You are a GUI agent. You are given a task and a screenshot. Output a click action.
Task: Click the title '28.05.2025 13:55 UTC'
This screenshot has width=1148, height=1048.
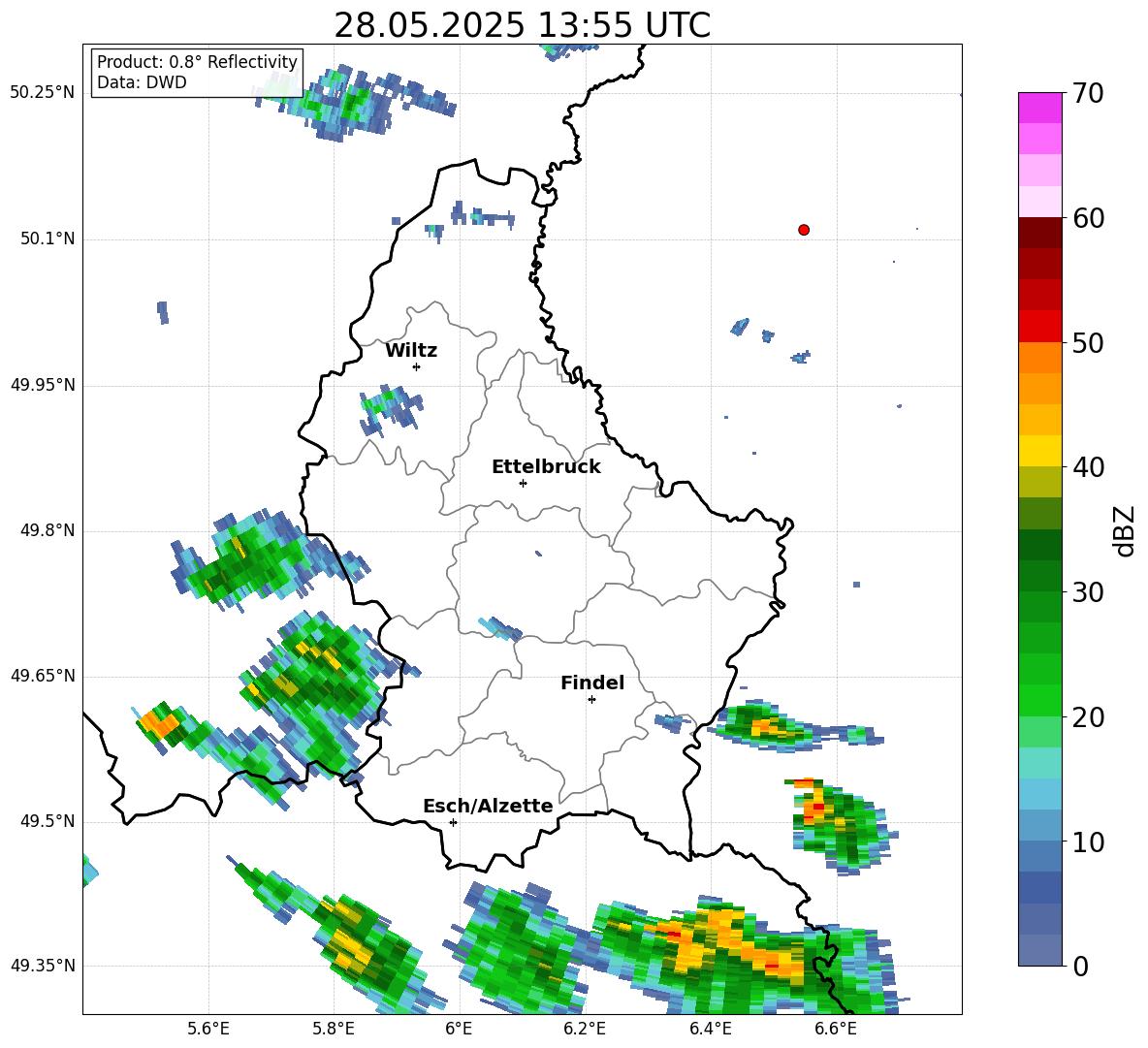coord(522,25)
